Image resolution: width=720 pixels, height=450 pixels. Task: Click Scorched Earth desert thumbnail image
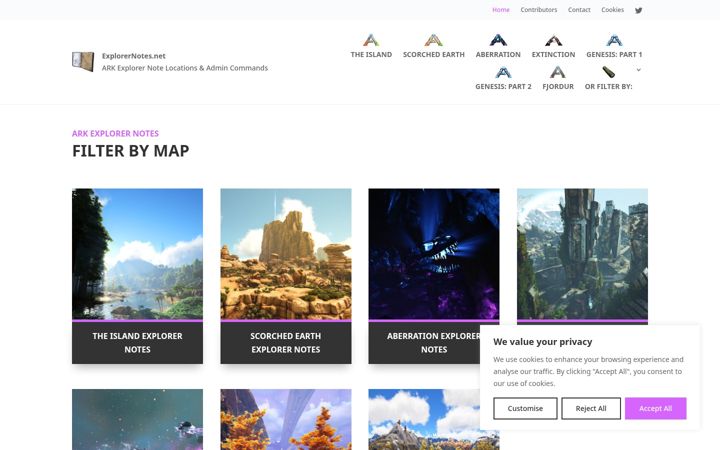click(x=286, y=254)
